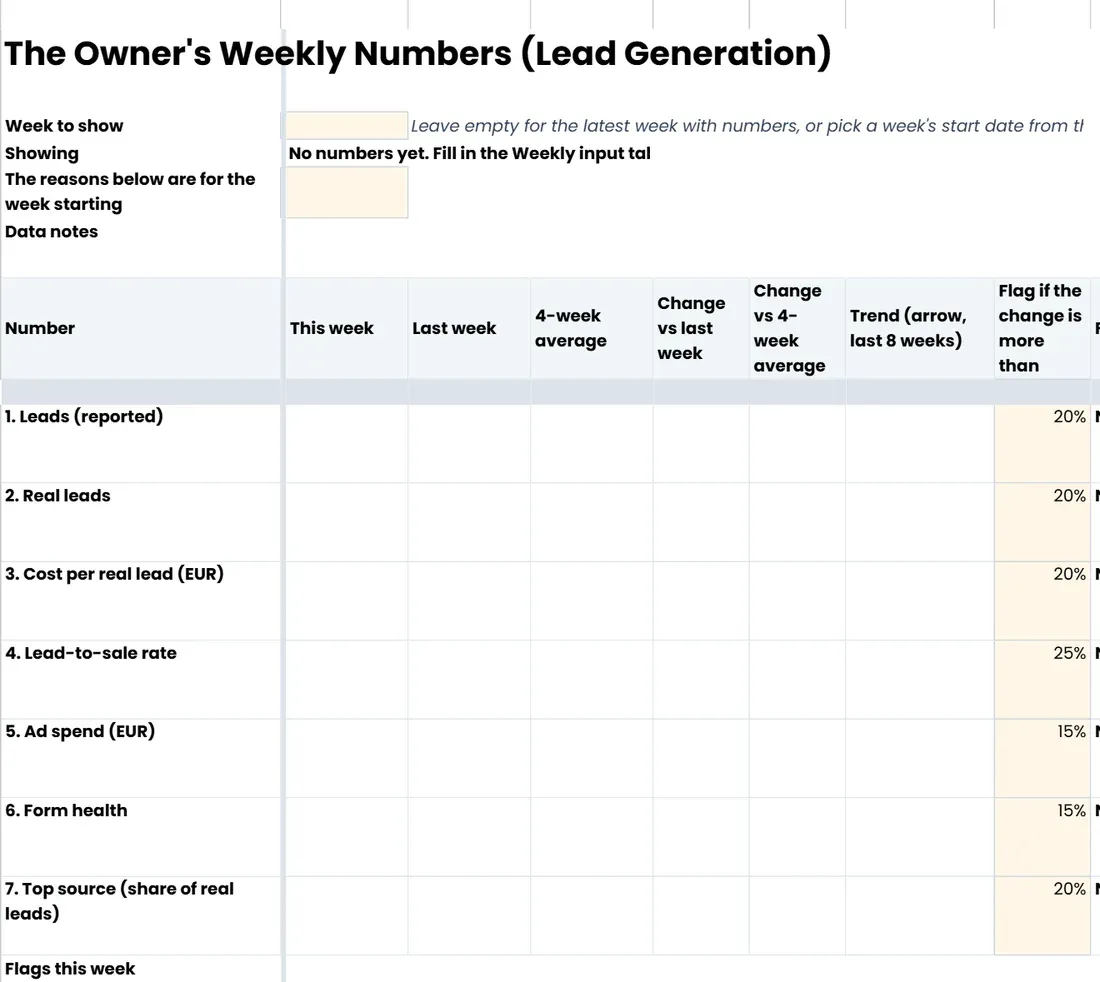The width and height of the screenshot is (1100, 982).
Task: Select the '3. Cost per real lead (EUR)' label
Action: point(114,574)
